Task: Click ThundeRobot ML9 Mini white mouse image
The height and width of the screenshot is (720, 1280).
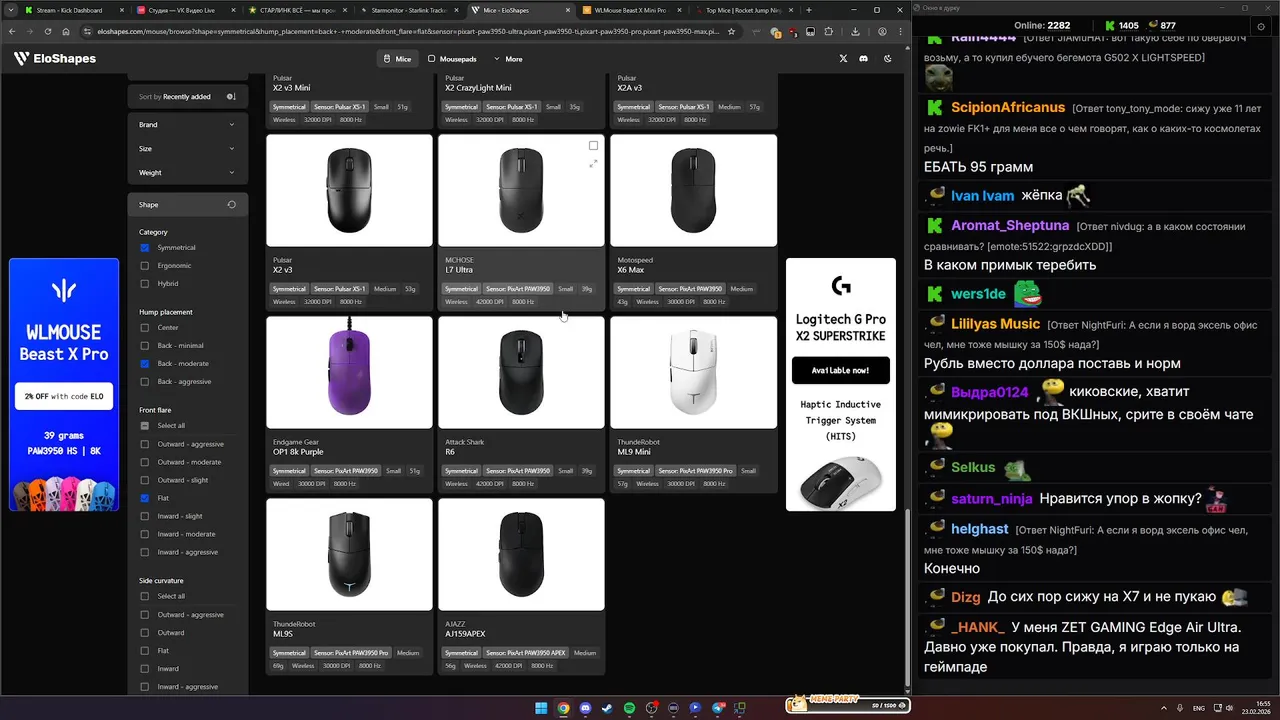Action: click(693, 372)
